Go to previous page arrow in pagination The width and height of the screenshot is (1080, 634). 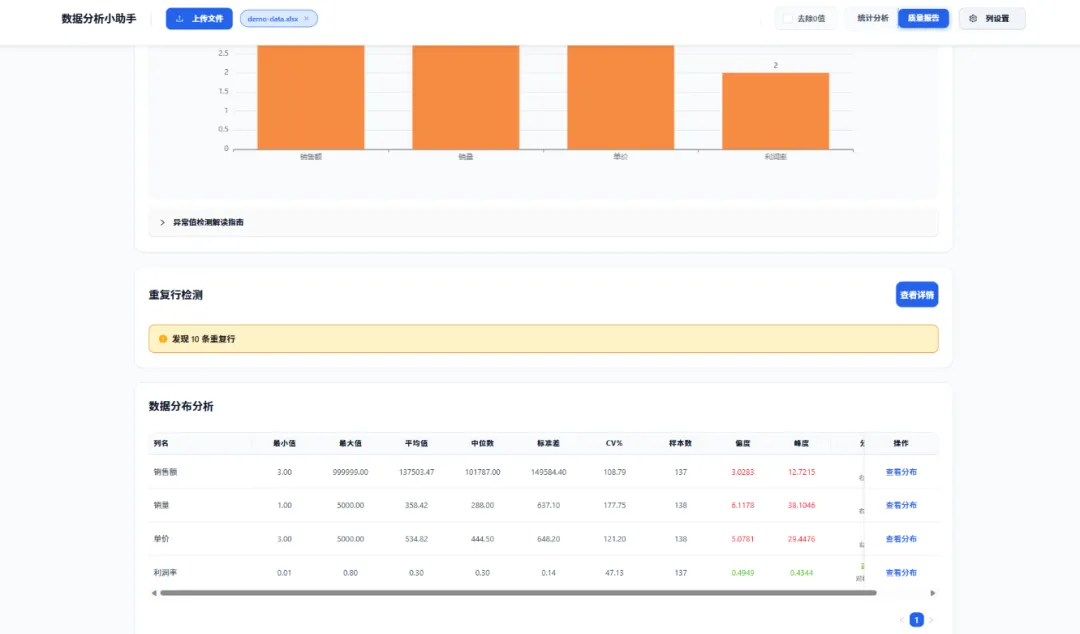[x=902, y=620]
